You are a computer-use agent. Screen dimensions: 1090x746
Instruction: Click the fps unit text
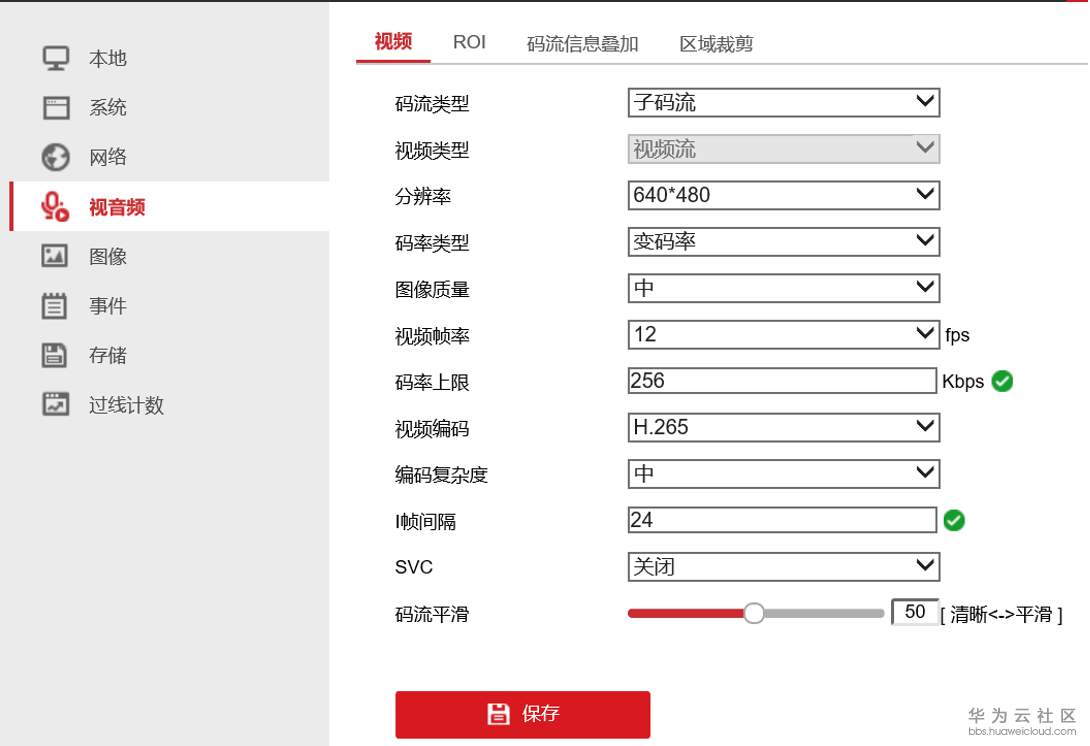tap(957, 335)
